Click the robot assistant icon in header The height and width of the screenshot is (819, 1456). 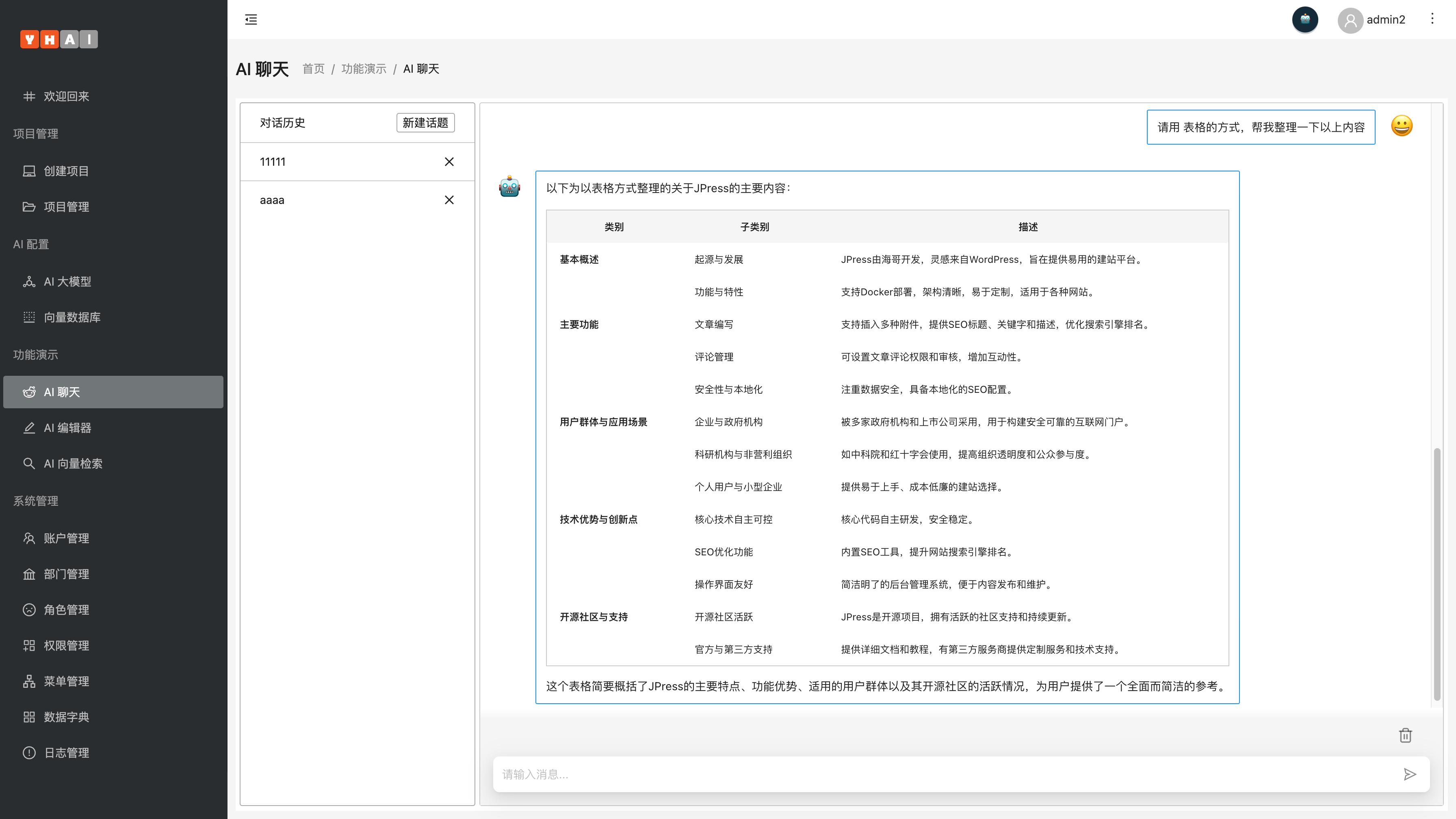click(1305, 20)
